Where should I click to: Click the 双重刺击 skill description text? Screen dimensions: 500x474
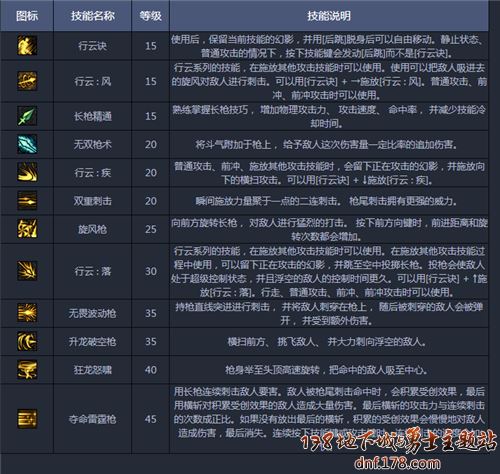(327, 201)
